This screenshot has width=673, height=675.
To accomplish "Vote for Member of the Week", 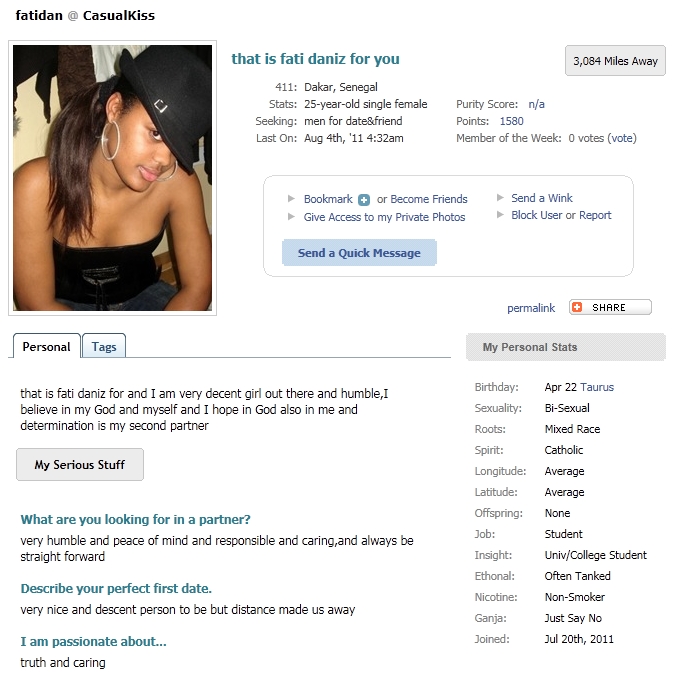I will 622,138.
